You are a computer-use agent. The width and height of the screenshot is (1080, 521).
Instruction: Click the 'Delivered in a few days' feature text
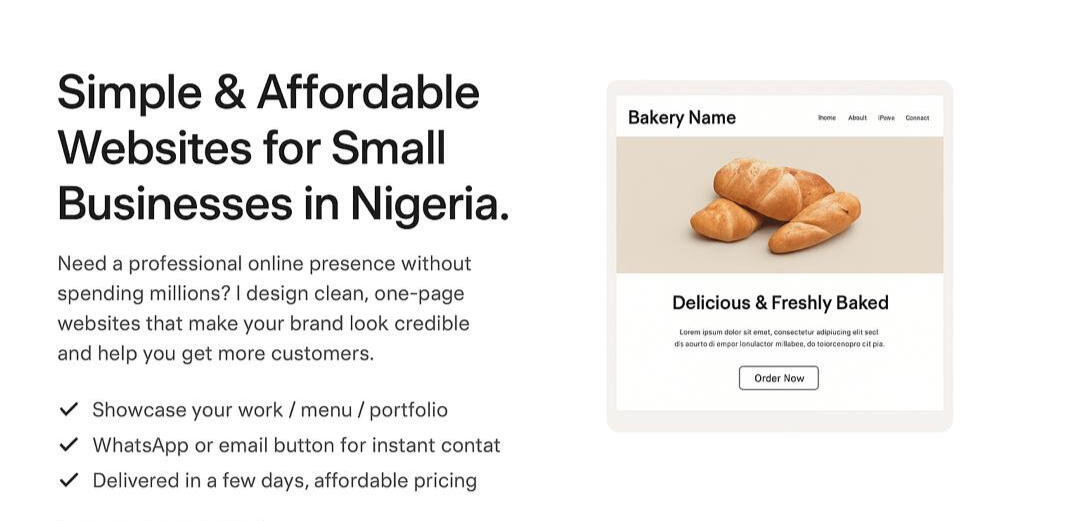284,481
